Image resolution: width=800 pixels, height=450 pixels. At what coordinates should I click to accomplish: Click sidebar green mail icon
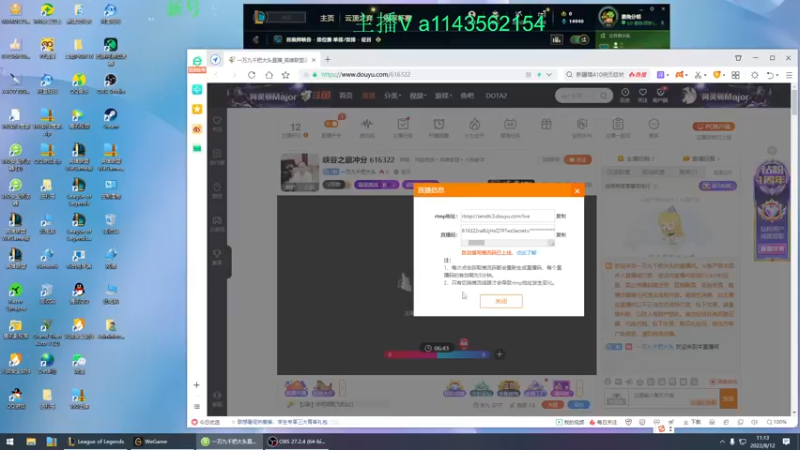[197, 148]
